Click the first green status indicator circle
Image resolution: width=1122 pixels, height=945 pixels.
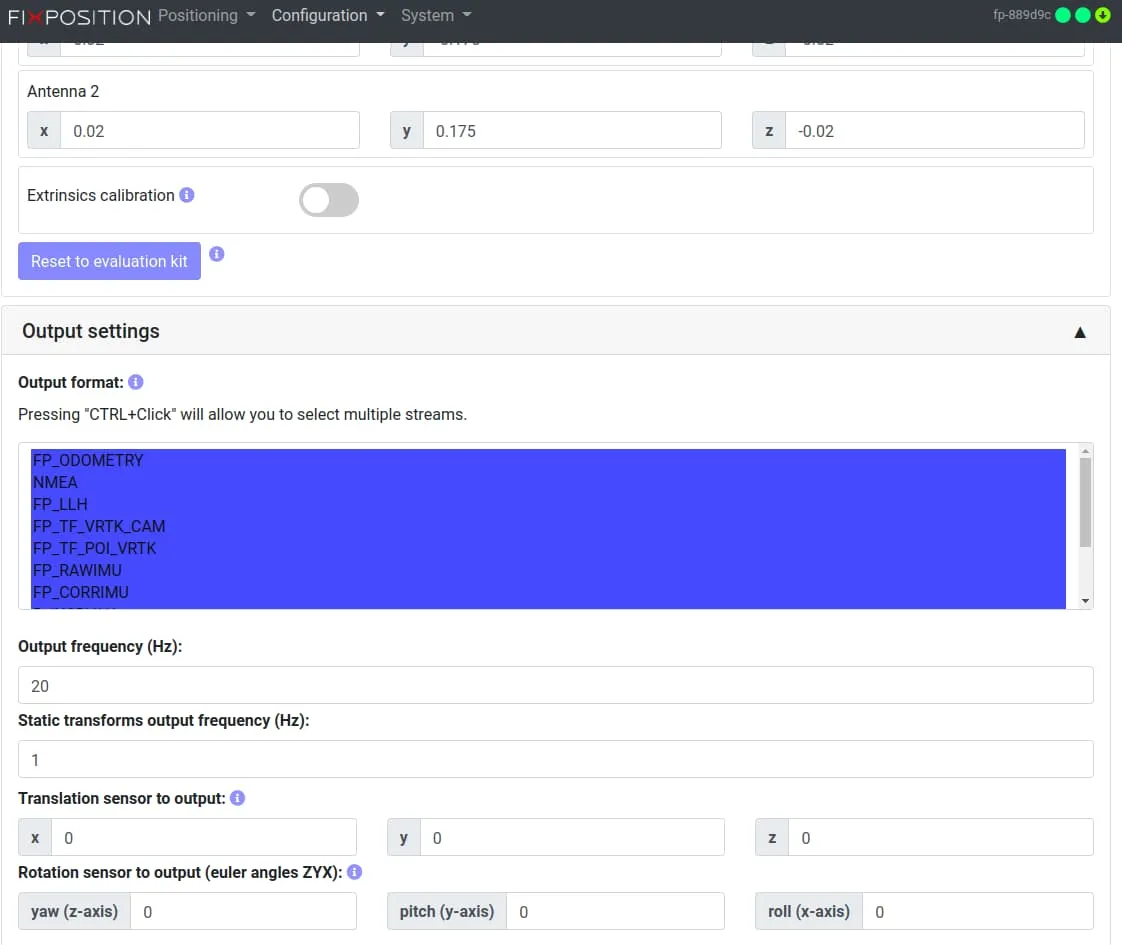coord(1063,15)
